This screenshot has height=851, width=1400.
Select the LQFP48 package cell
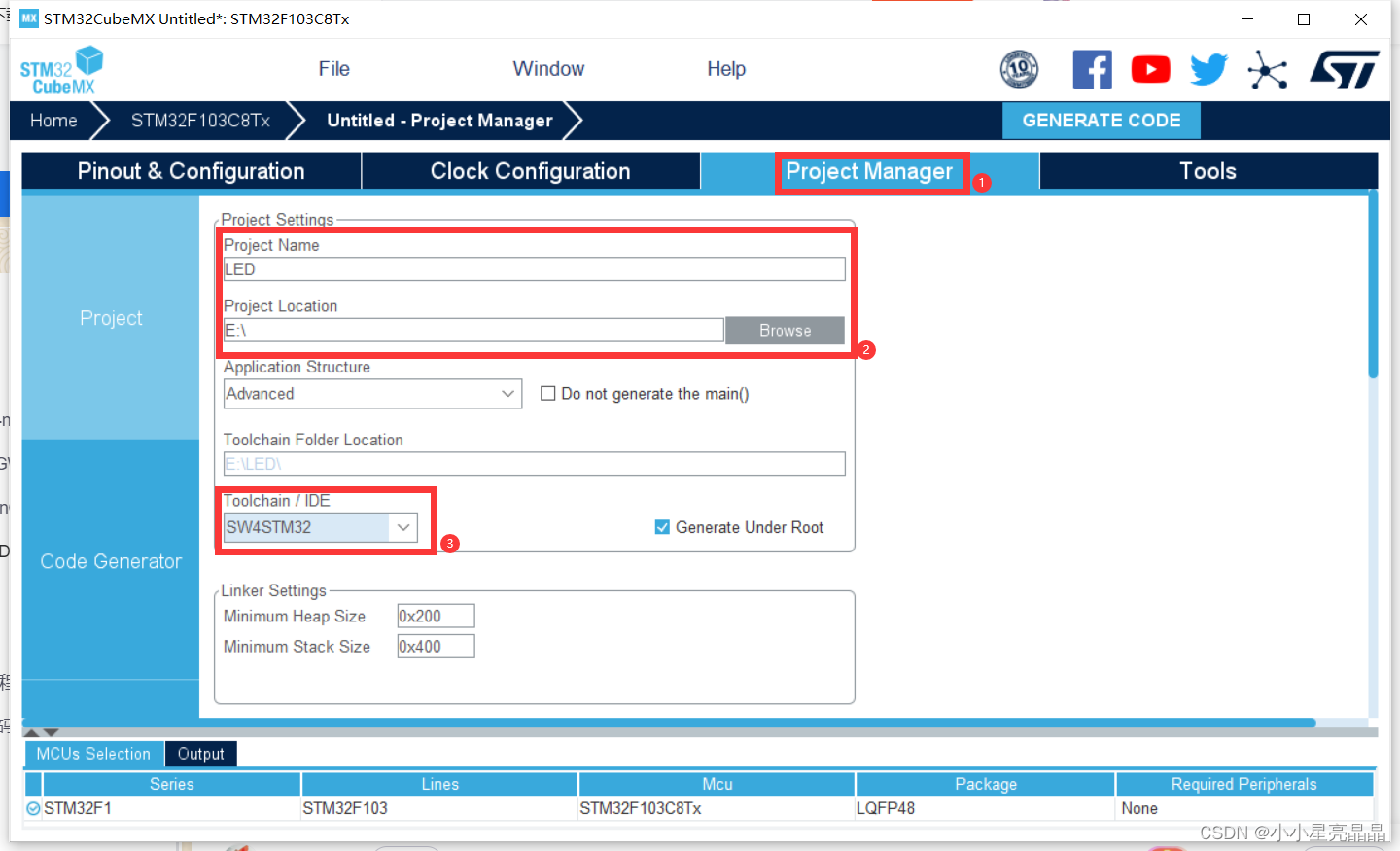click(986, 808)
